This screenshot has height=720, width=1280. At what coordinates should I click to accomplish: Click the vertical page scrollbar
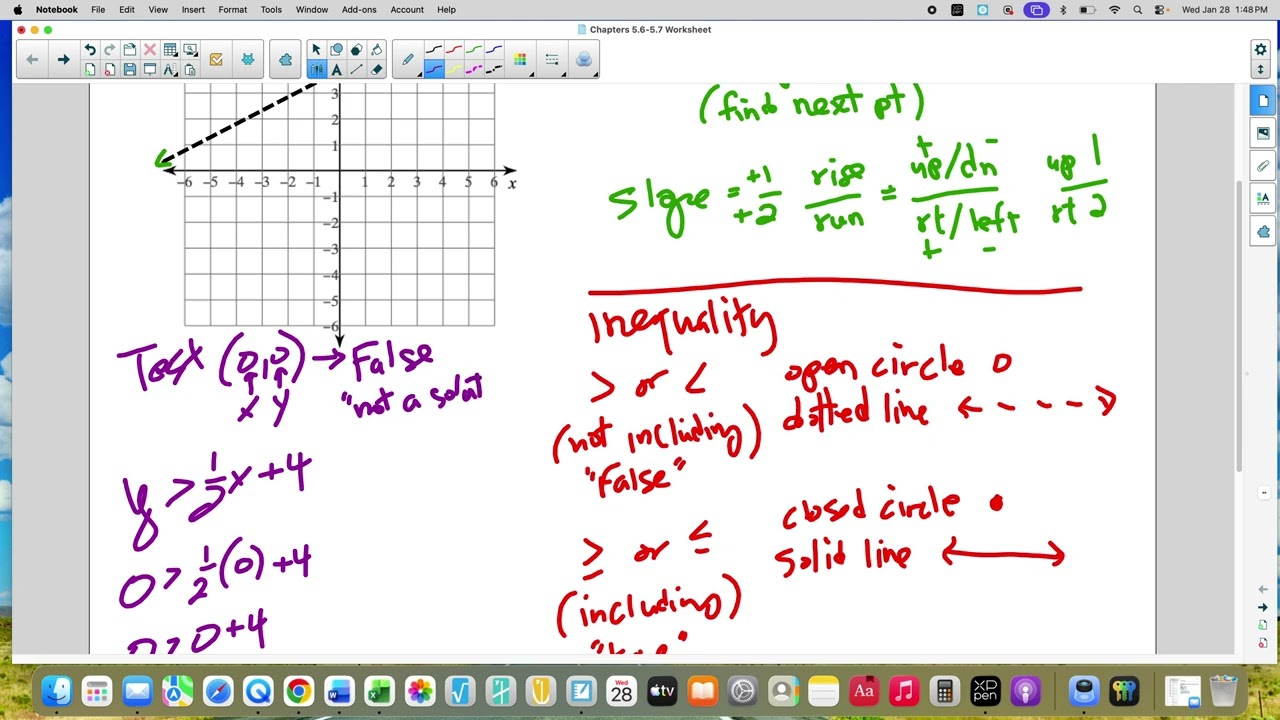pyautogui.click(x=1241, y=325)
